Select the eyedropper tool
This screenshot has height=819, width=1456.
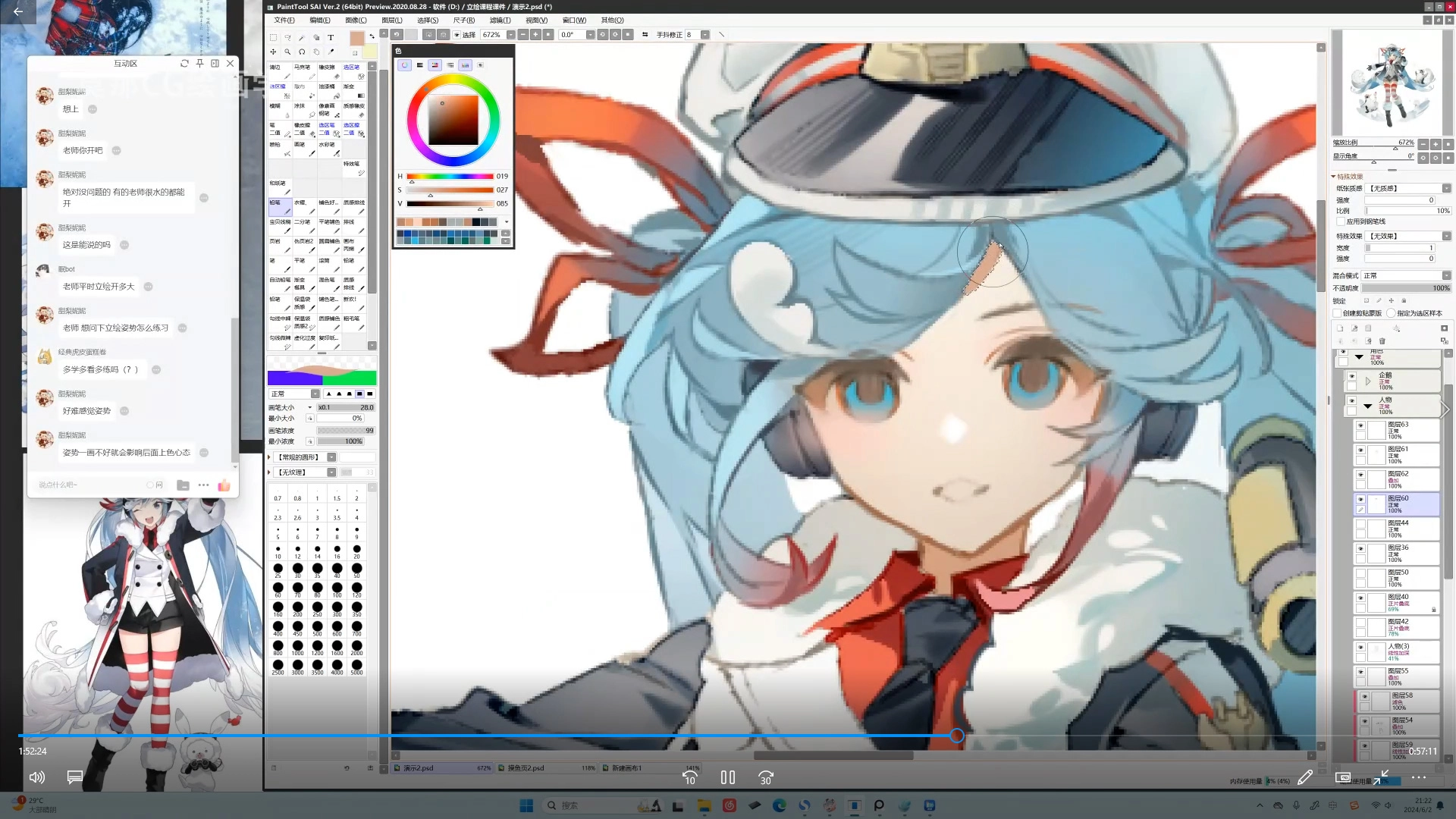coord(331,52)
